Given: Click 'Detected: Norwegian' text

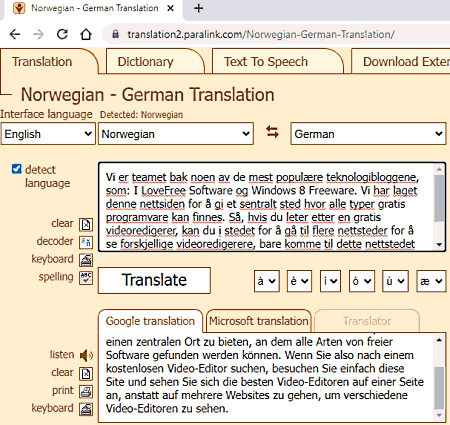Looking at the screenshot, I should click(141, 115).
